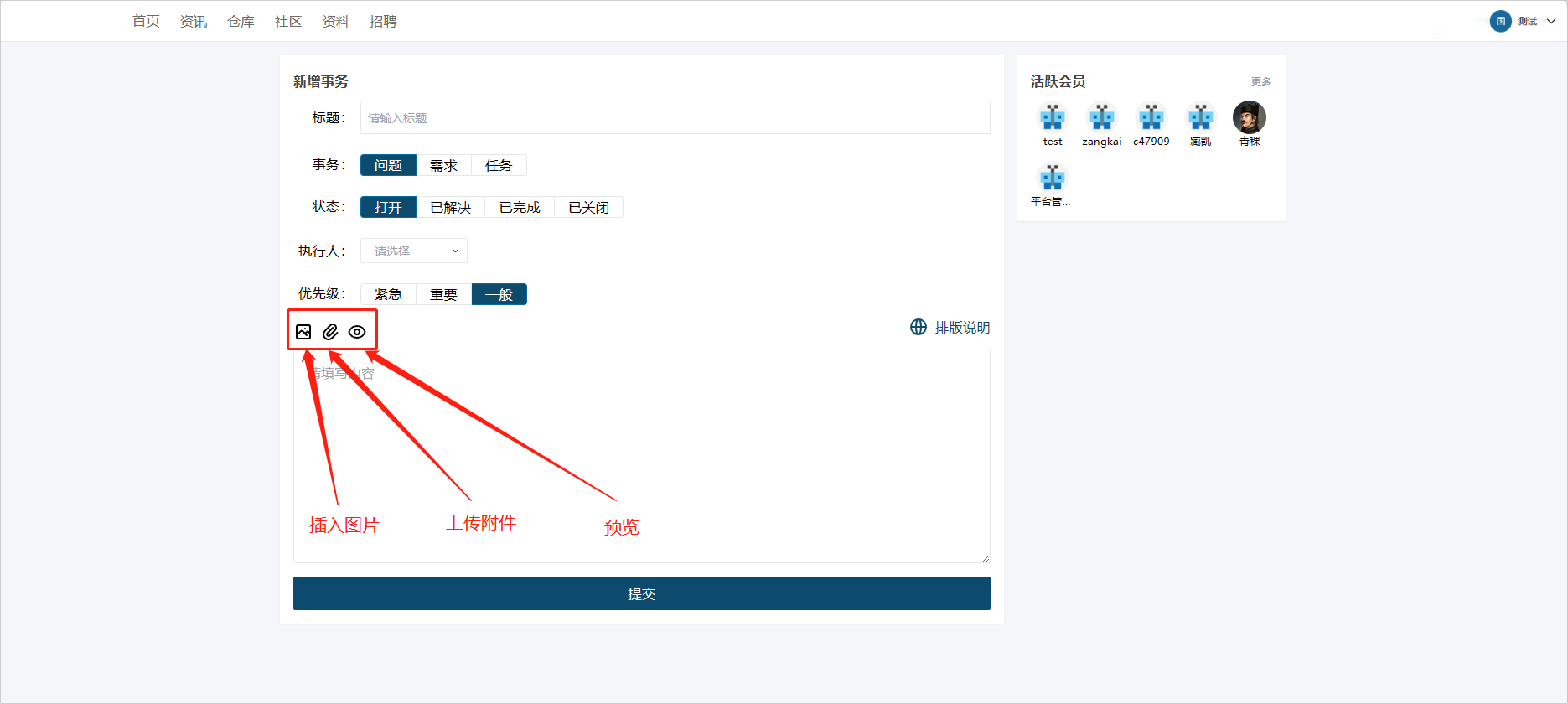Image resolution: width=1568 pixels, height=704 pixels.
Task: Go to the 仓库 navigation tab
Action: point(241,22)
